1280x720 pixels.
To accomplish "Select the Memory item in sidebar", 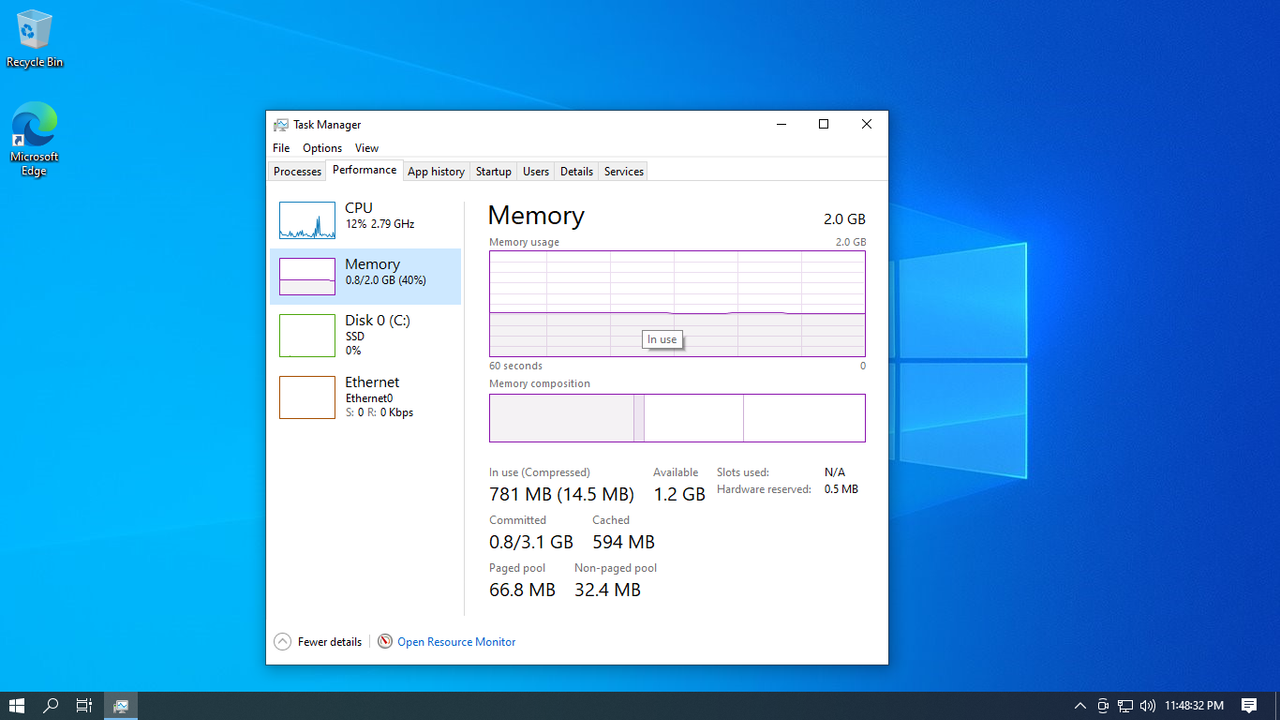I will click(365, 276).
